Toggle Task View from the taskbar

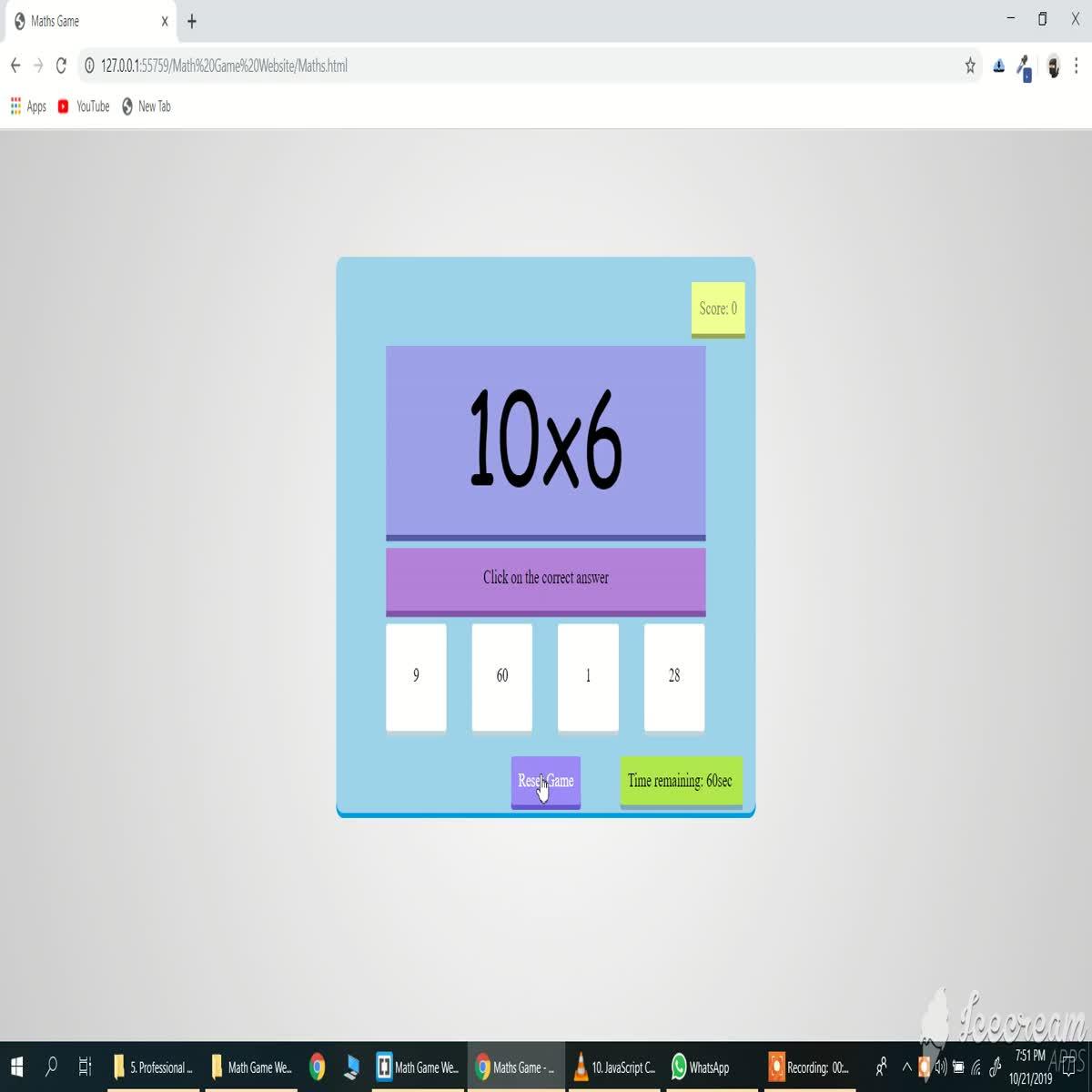86,1067
